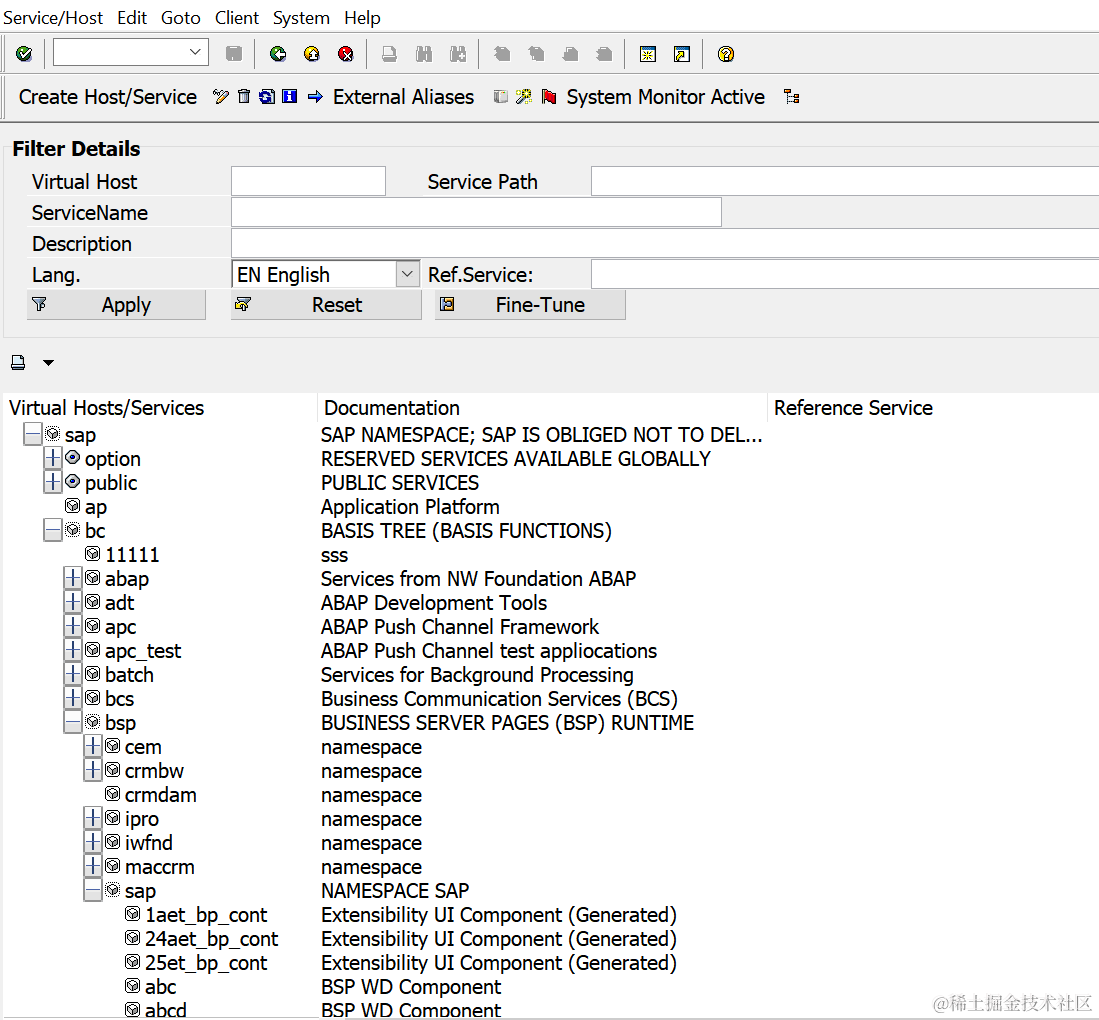This screenshot has width=1099, height=1020.
Task: Focus the ServiceName input field
Action: tap(476, 212)
